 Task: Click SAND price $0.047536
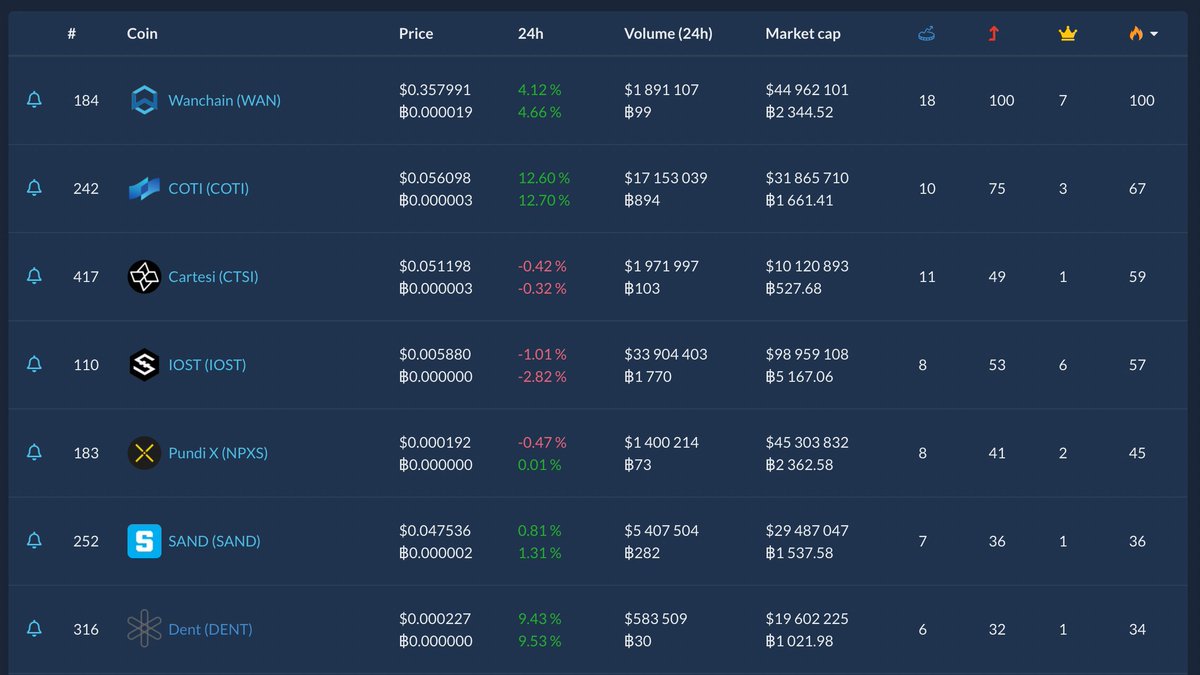435,530
